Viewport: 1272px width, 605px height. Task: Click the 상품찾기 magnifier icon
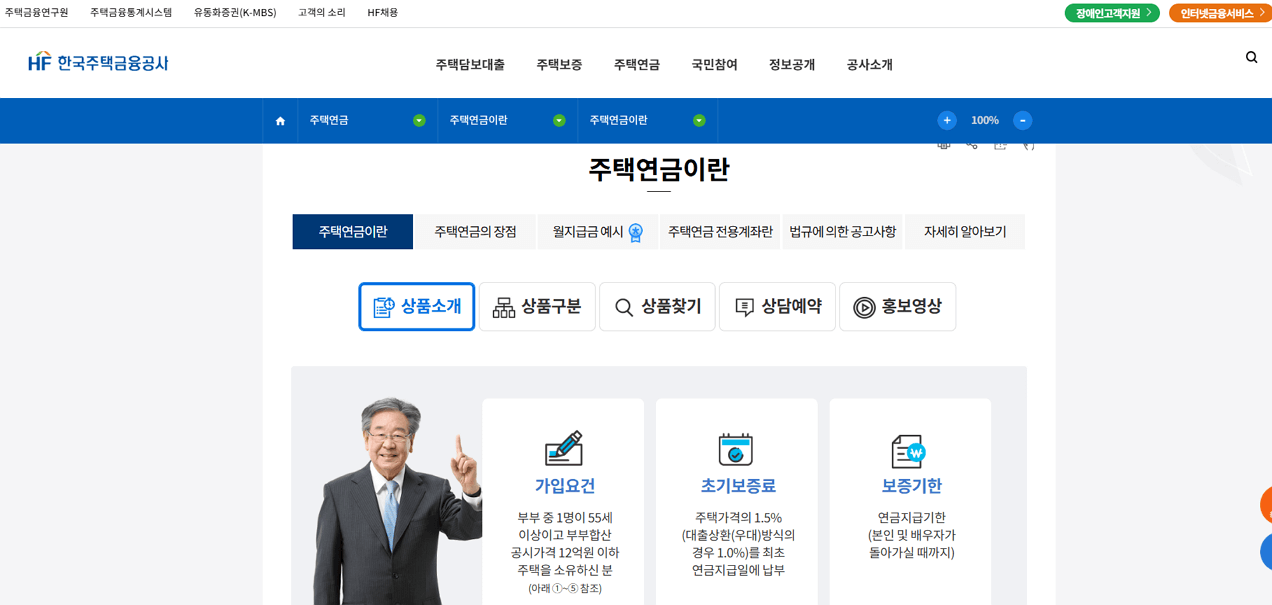(x=623, y=307)
